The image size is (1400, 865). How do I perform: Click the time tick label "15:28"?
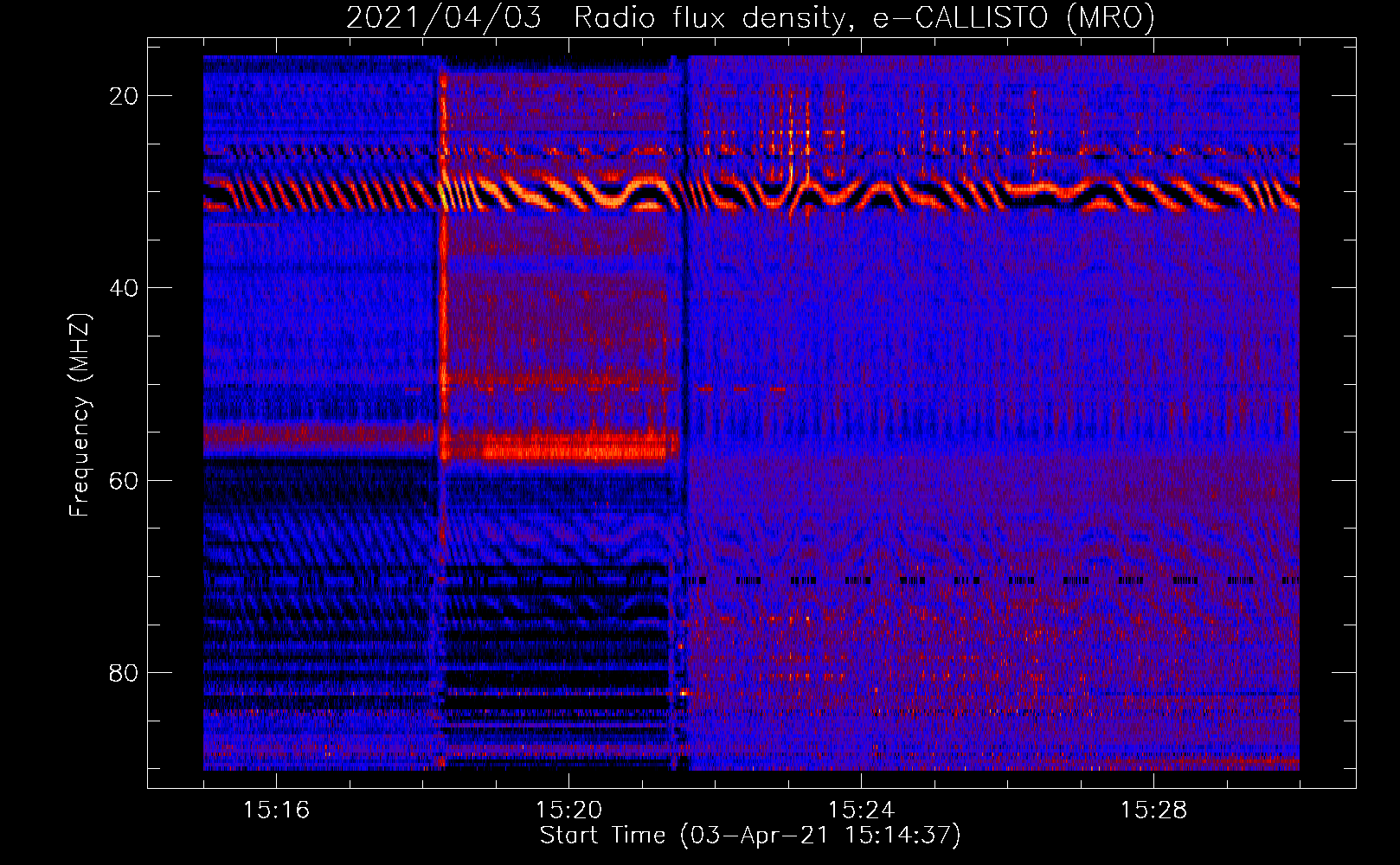[1153, 811]
